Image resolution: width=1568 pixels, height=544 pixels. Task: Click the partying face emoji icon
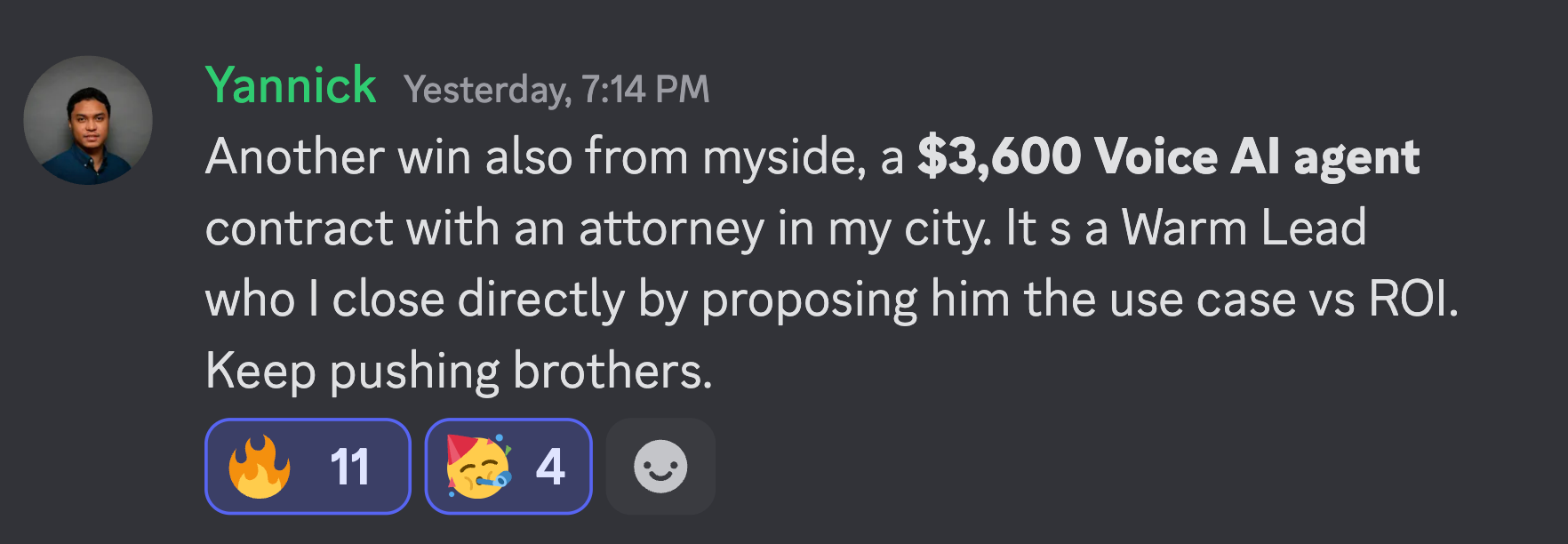click(478, 467)
